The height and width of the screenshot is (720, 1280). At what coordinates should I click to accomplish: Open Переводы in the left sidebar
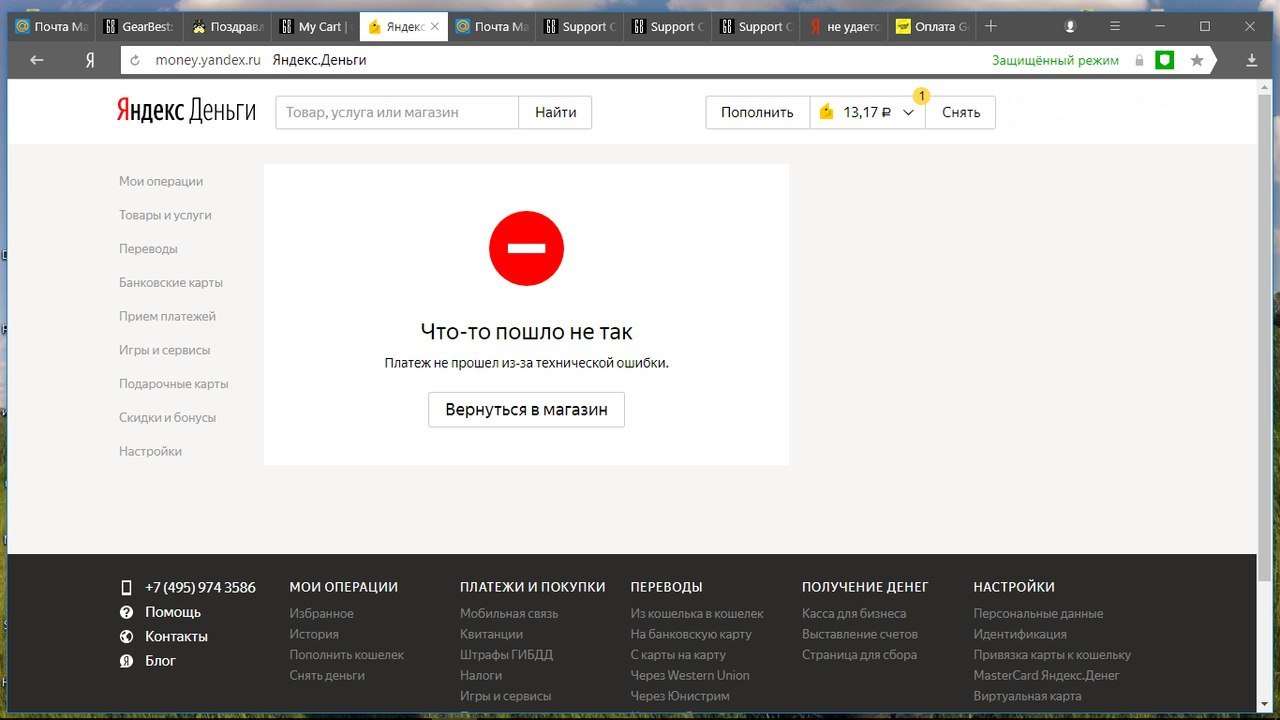(148, 249)
